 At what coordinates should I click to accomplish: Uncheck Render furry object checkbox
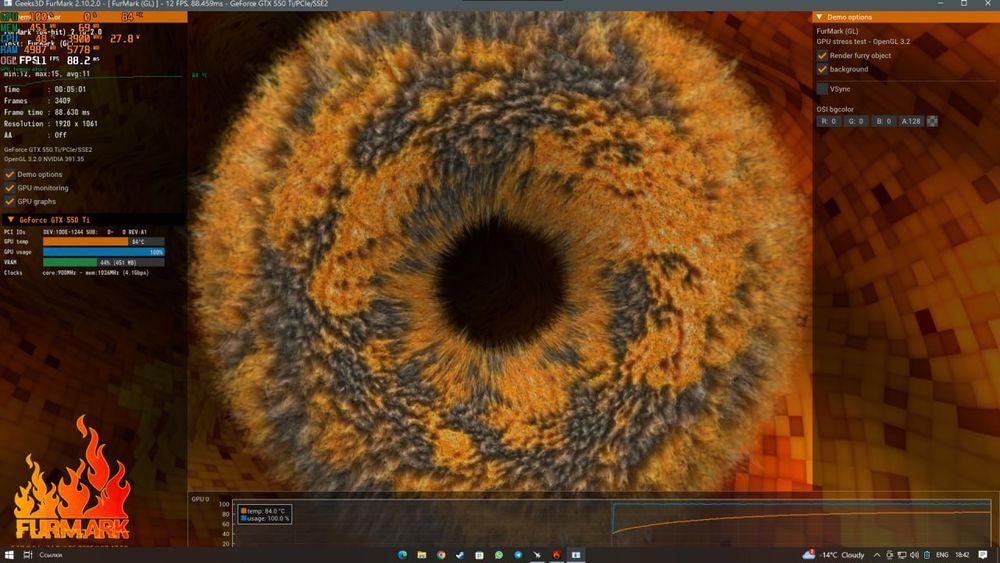tap(822, 55)
